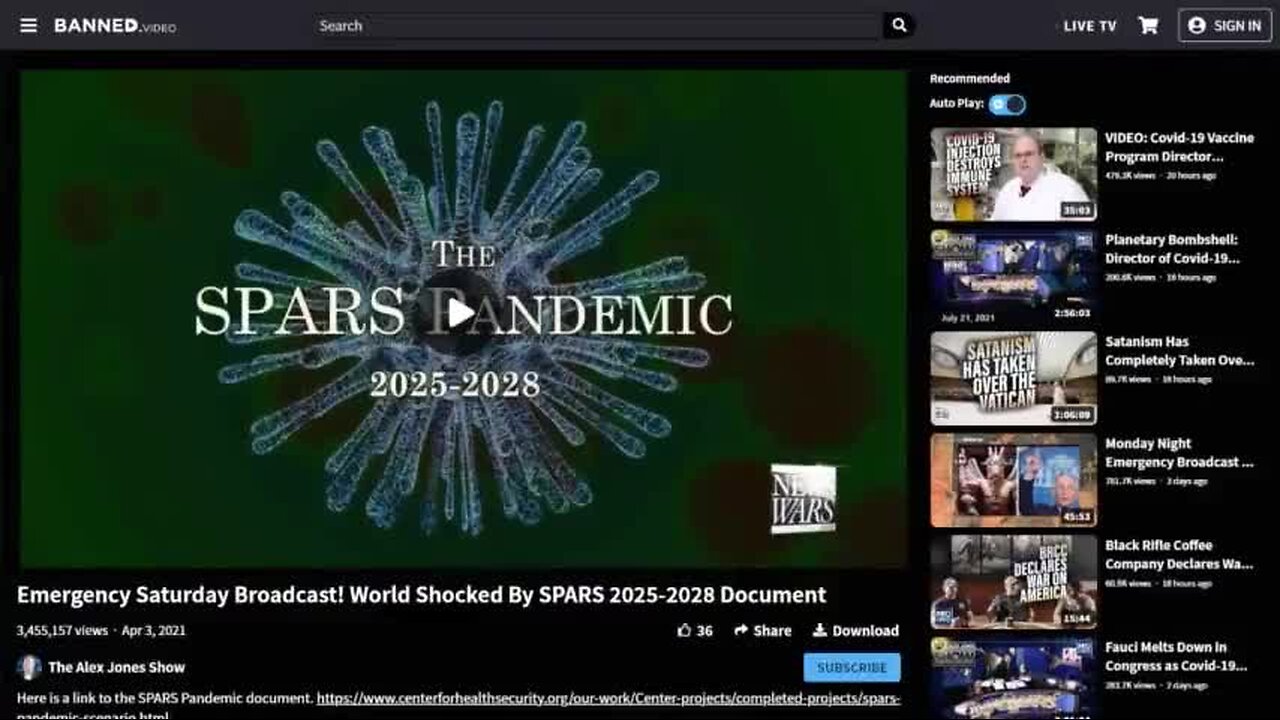The width and height of the screenshot is (1280, 720).
Task: Open the hamburger navigation menu
Action: (28, 25)
